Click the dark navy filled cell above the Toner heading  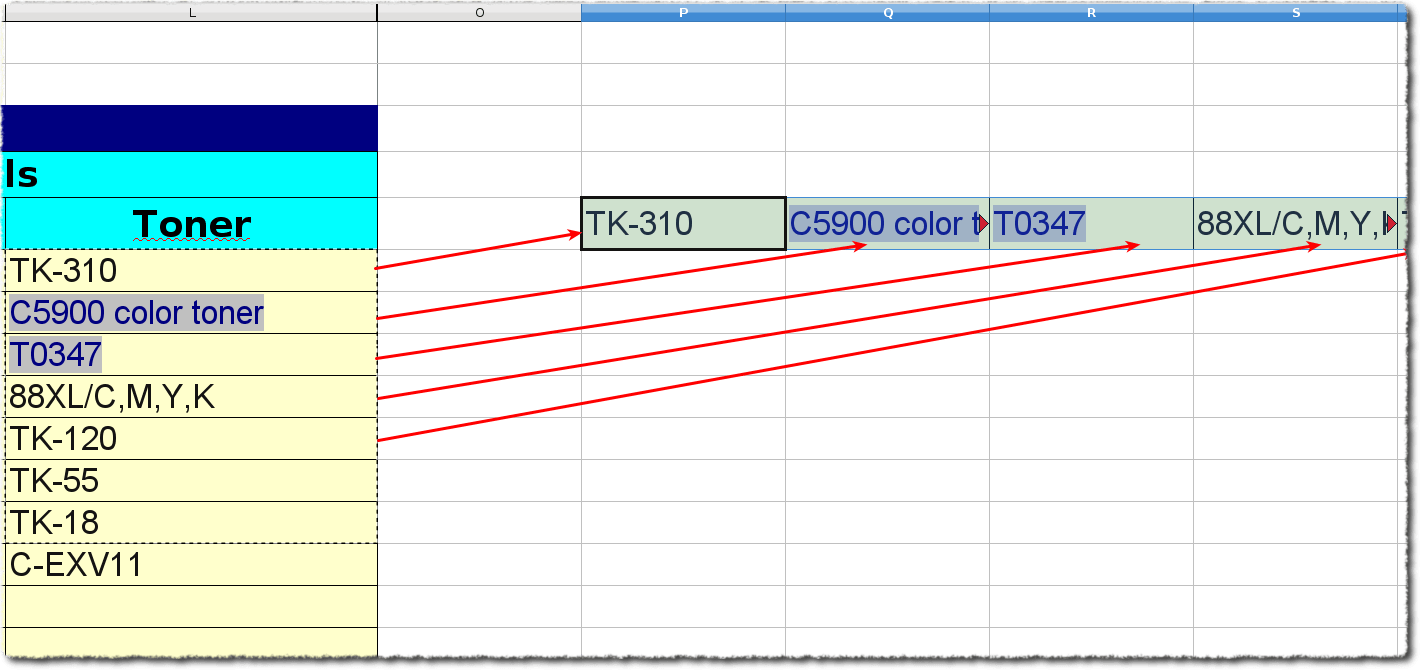[190, 128]
